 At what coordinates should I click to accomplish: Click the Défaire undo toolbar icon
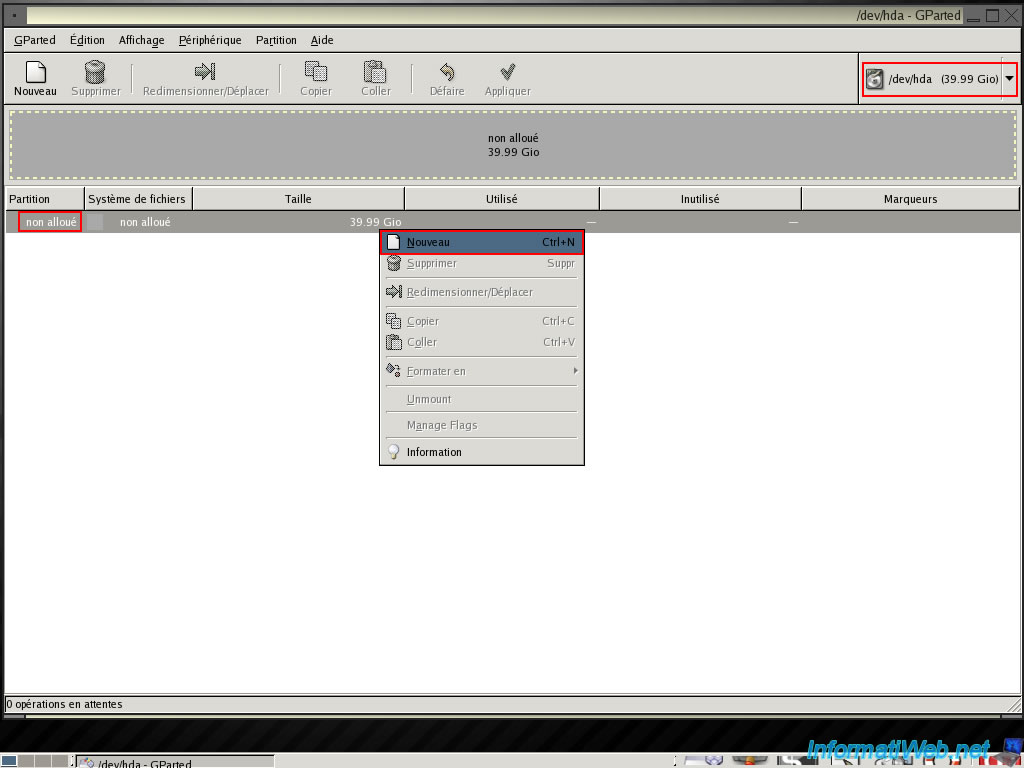[x=447, y=71]
